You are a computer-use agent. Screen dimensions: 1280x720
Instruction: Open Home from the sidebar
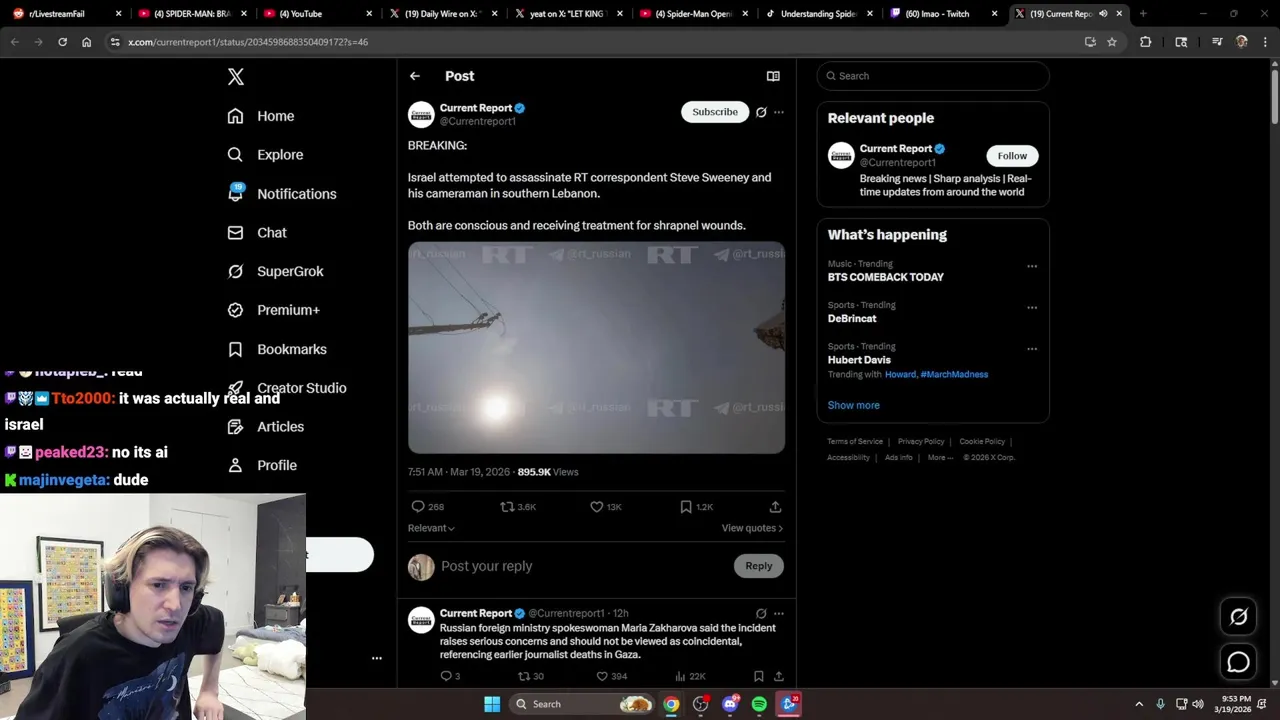pos(261,116)
